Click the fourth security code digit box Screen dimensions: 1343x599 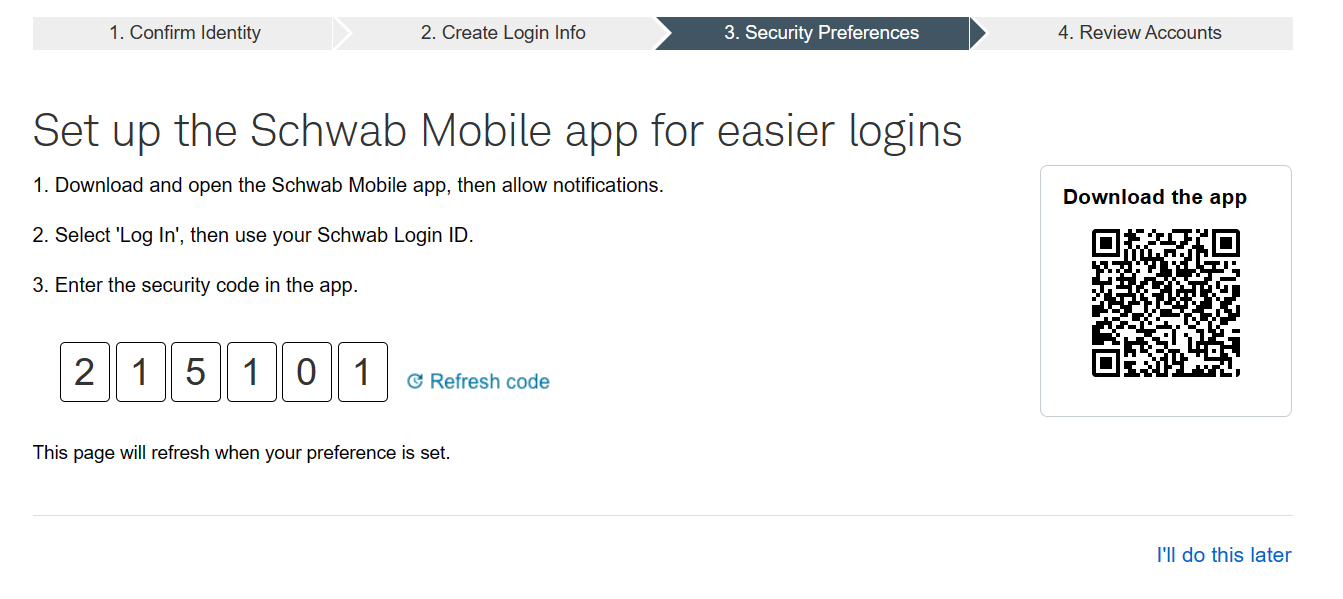click(x=252, y=372)
